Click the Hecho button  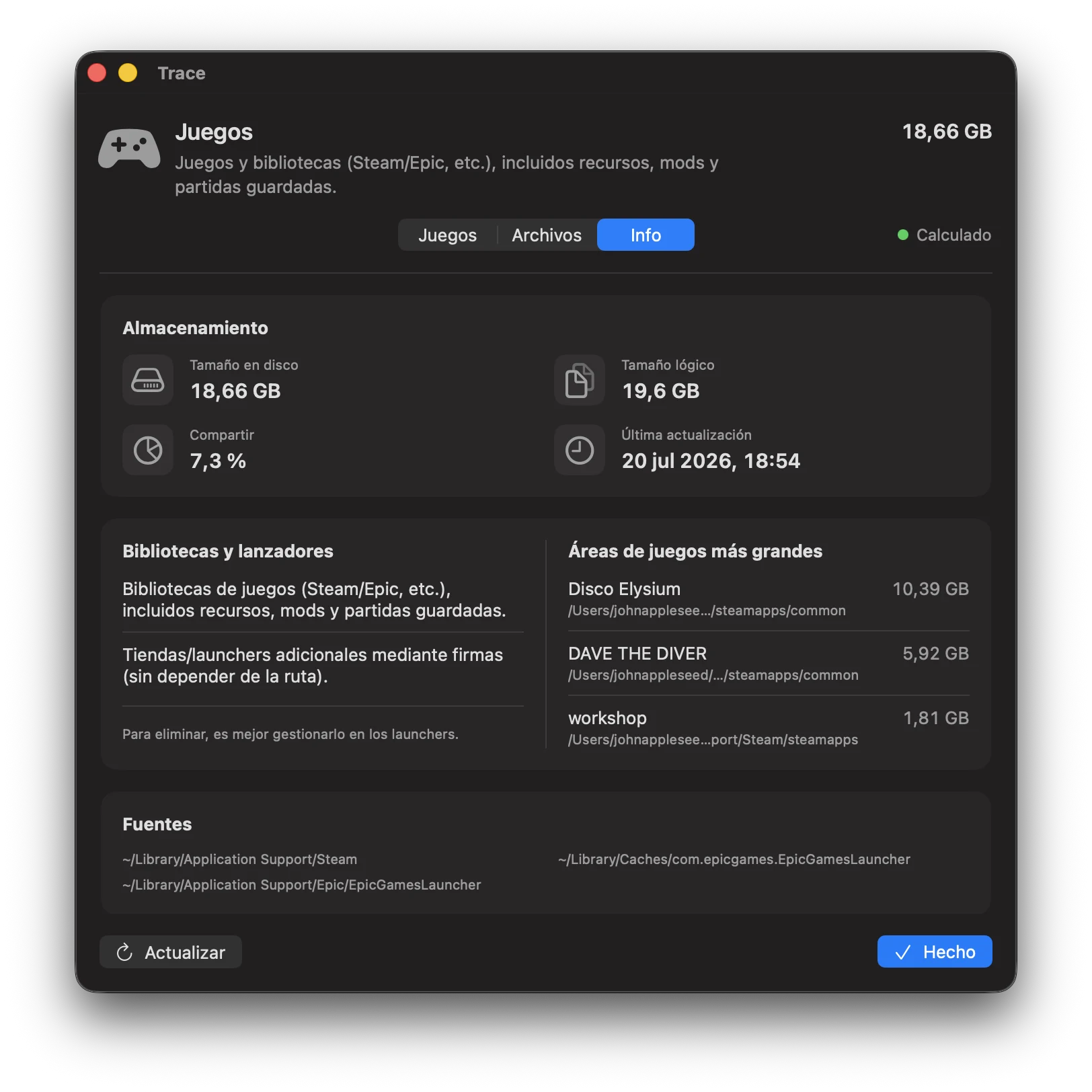pyautogui.click(x=935, y=951)
